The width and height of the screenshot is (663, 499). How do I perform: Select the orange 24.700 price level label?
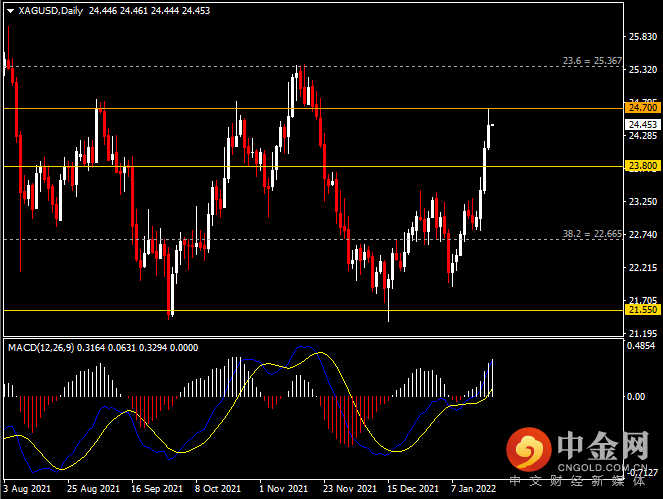pos(642,107)
